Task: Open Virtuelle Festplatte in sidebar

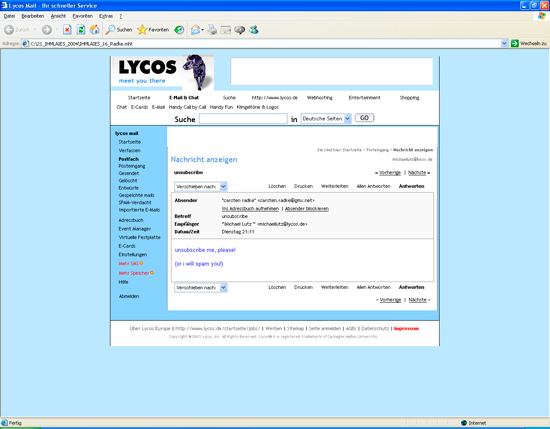Action: [x=140, y=237]
